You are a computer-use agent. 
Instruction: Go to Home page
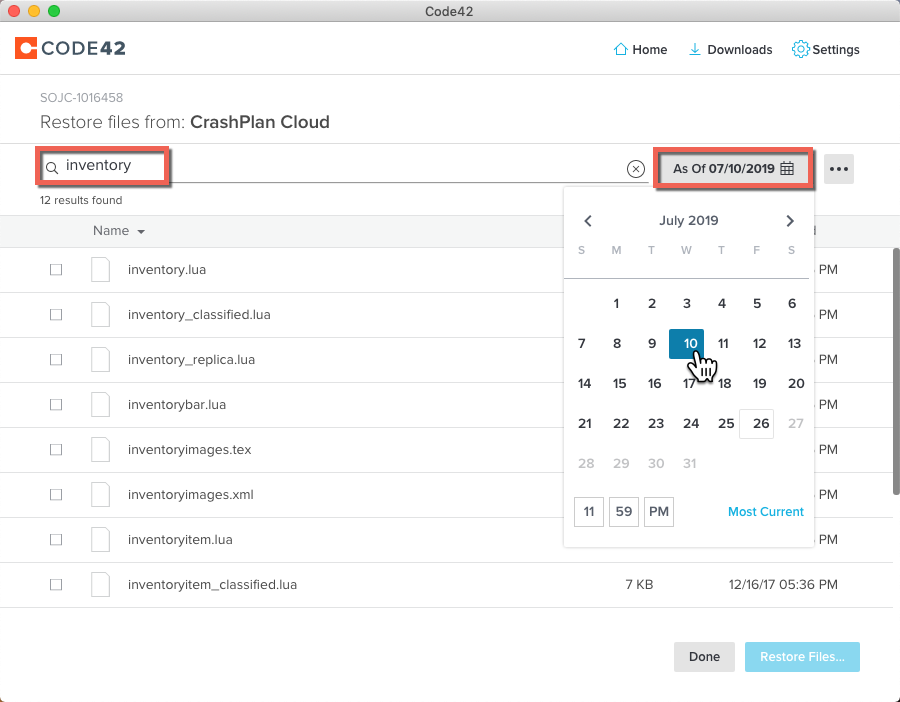pyautogui.click(x=640, y=49)
